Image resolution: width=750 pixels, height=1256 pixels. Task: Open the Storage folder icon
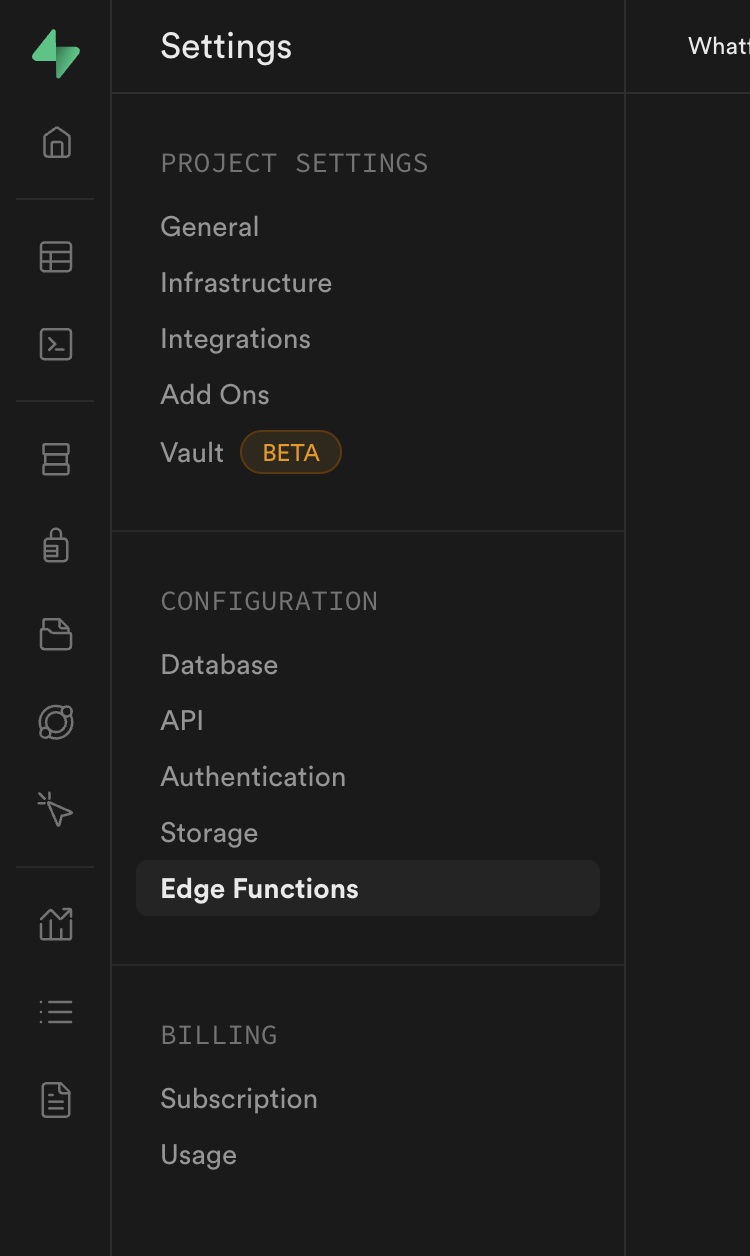tap(56, 634)
